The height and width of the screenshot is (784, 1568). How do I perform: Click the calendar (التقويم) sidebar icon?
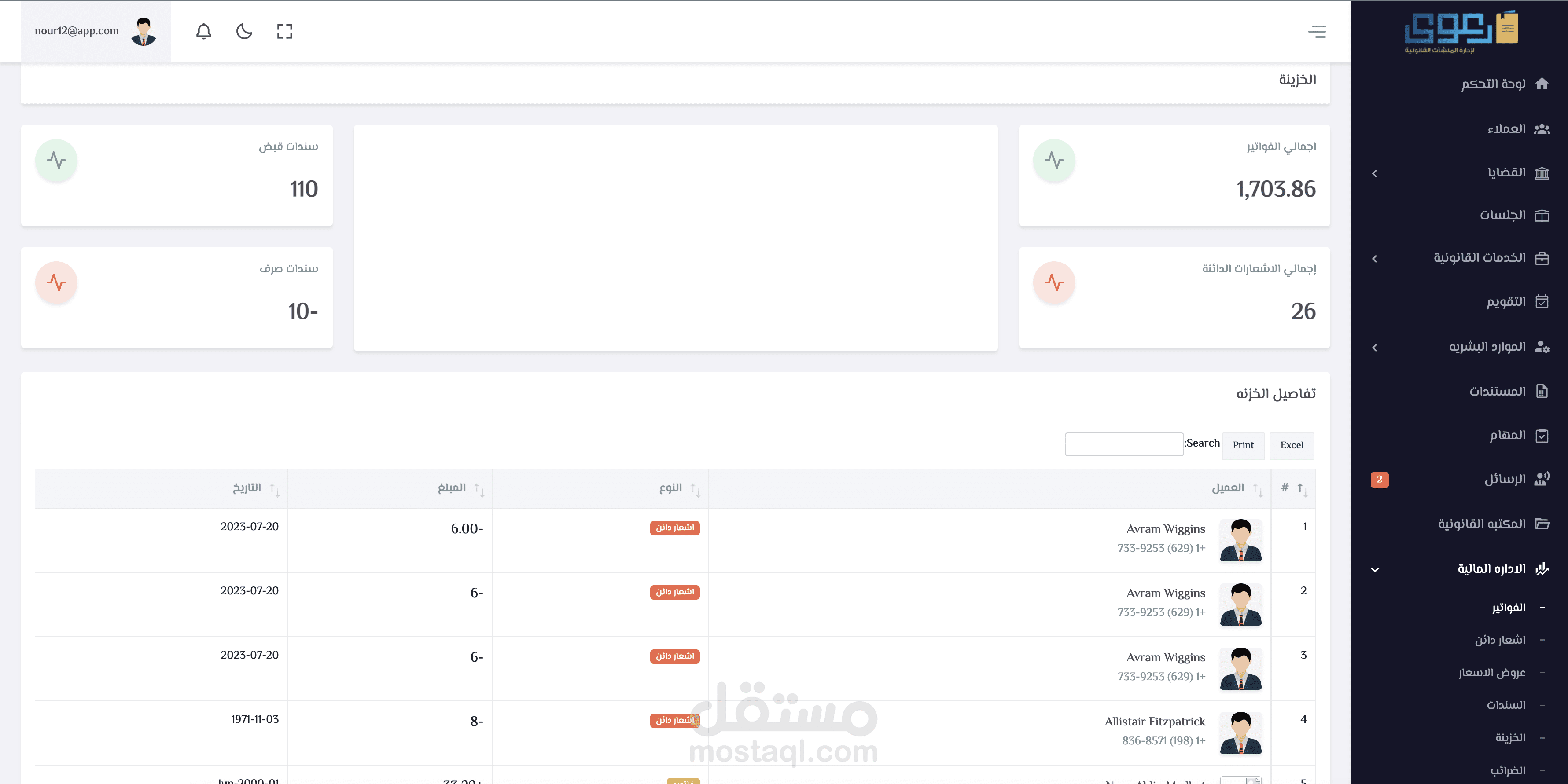(1541, 302)
